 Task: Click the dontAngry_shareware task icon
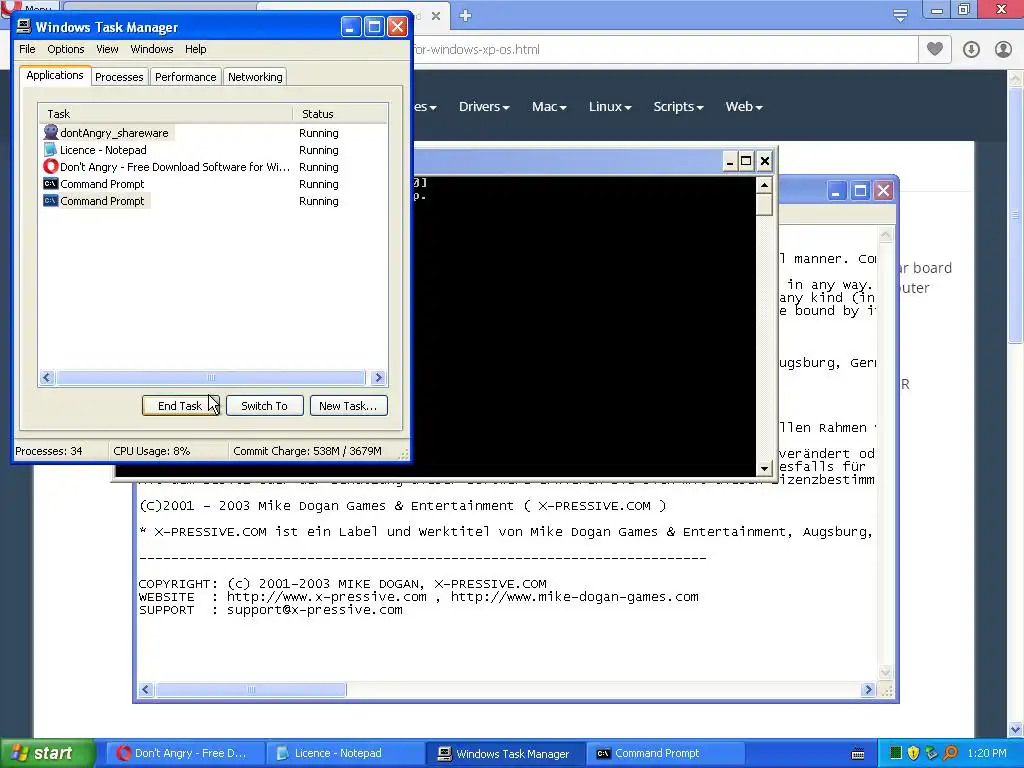click(x=50, y=133)
